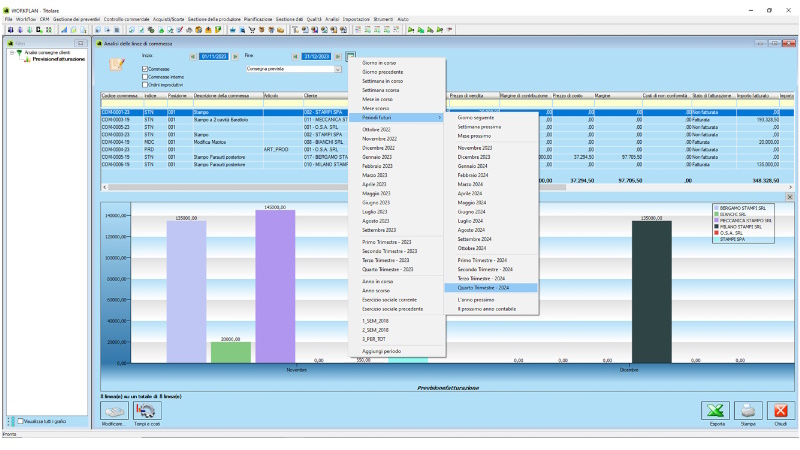
Task: Close the chart pane with its X button
Action: tap(789, 197)
